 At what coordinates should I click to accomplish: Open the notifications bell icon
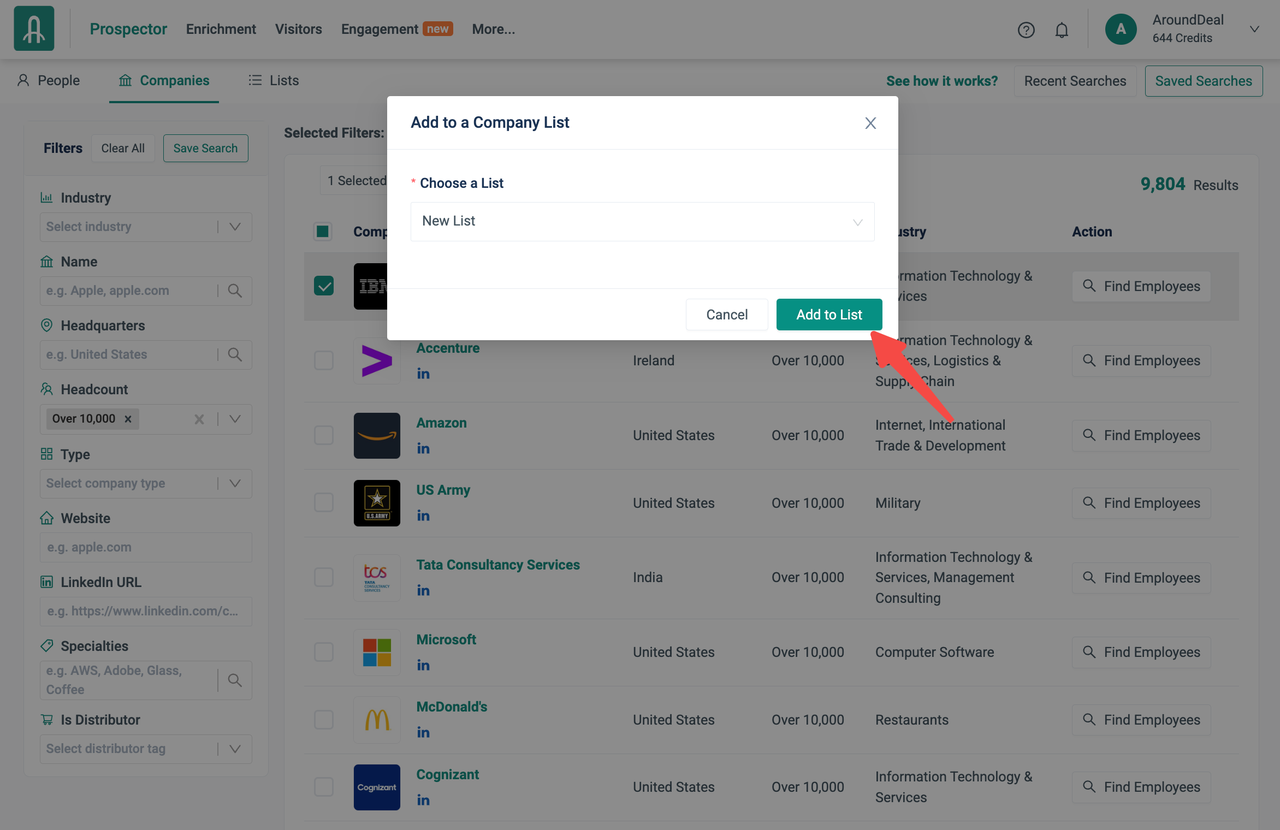click(x=1062, y=30)
